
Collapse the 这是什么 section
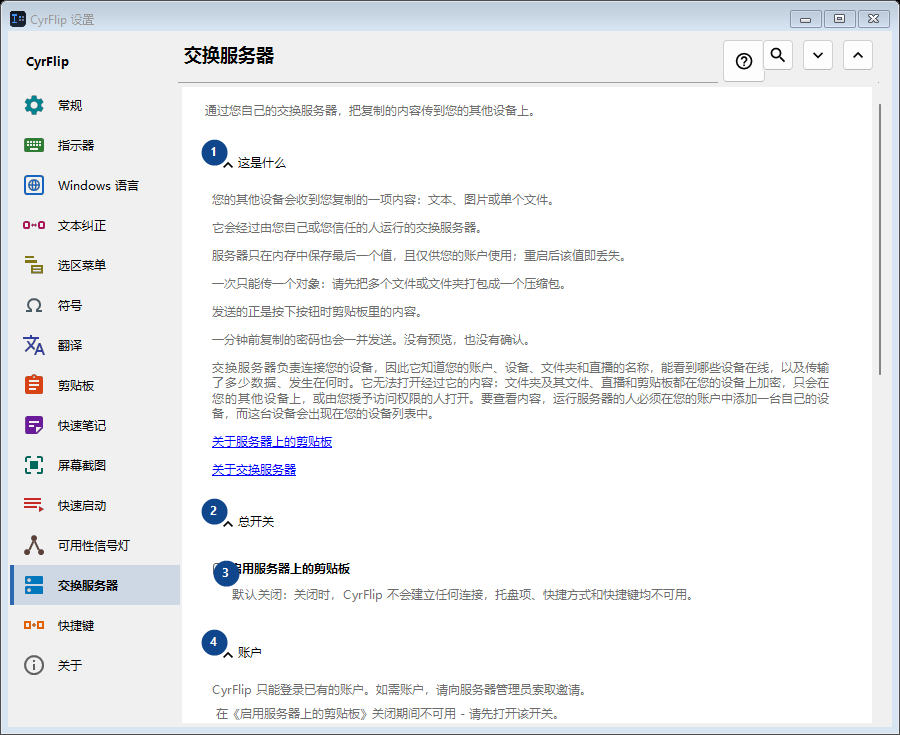coord(228,164)
